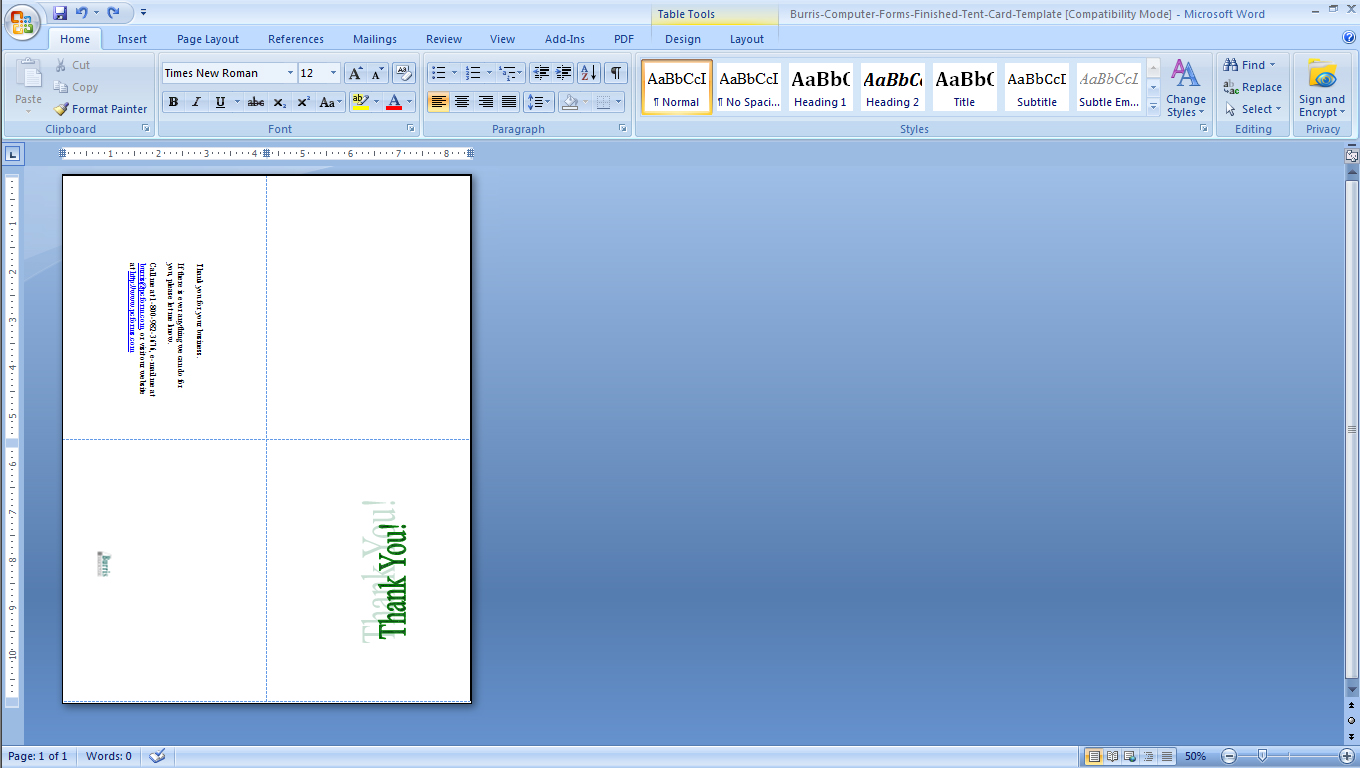Toggle show paragraph marks
This screenshot has height=768, width=1360.
point(616,73)
